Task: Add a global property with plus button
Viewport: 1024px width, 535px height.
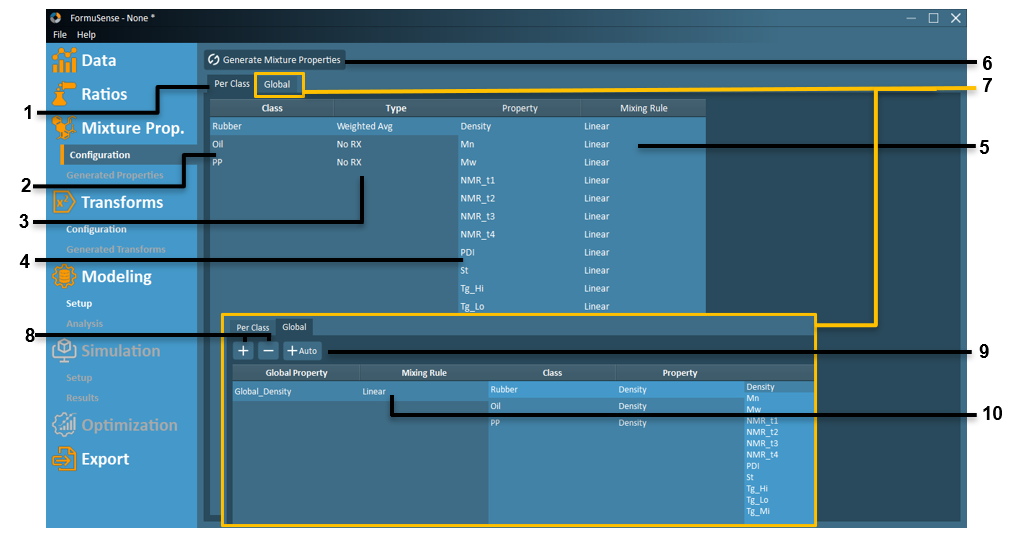Action: click(x=243, y=351)
